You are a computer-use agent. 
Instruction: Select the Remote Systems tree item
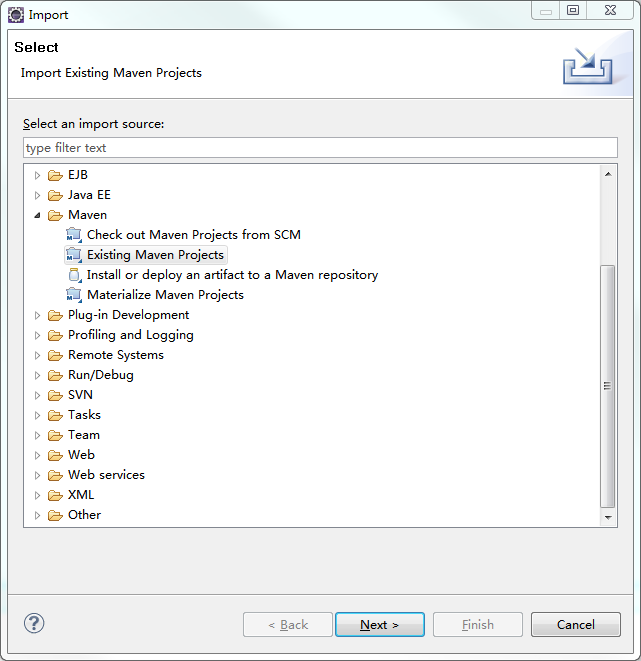pyautogui.click(x=116, y=355)
